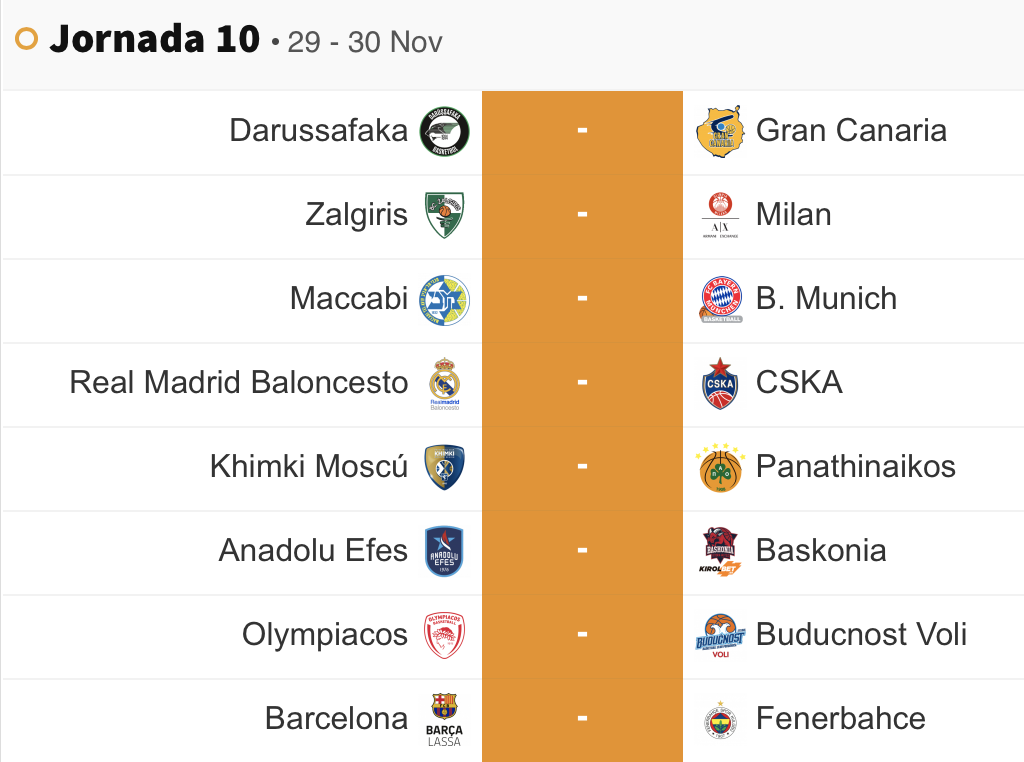
Task: Open the Maccabi team emblem
Action: (x=444, y=299)
